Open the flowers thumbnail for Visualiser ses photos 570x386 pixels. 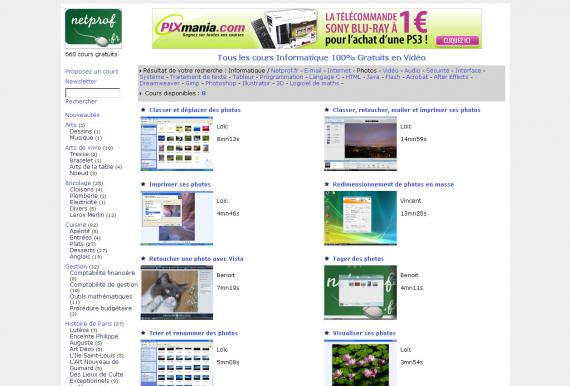point(360,363)
